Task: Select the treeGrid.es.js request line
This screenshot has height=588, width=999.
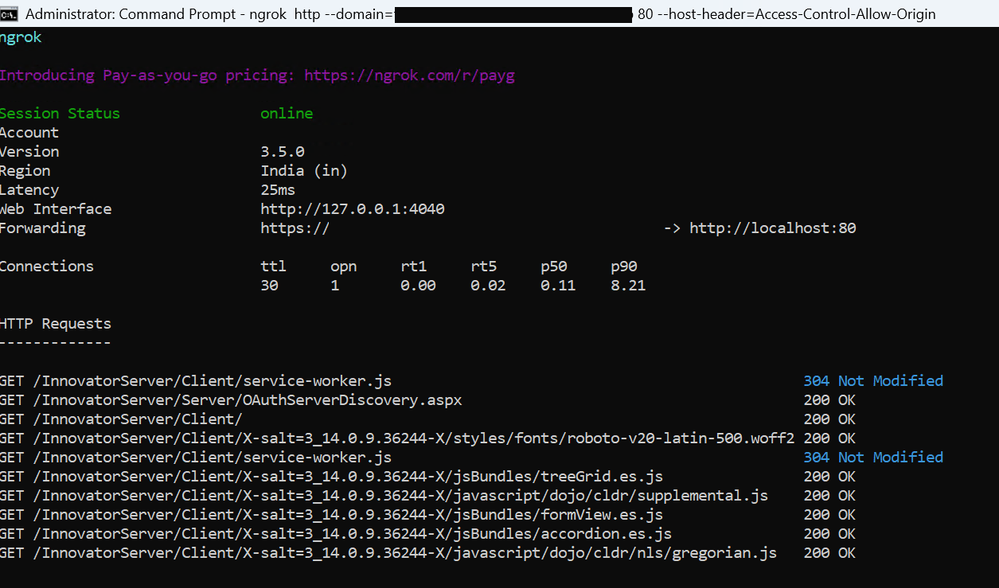Action: point(330,477)
